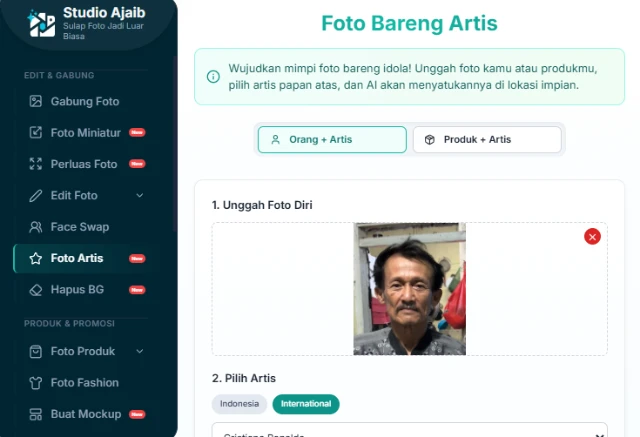Click the Foto Produk bag icon

coord(36,351)
